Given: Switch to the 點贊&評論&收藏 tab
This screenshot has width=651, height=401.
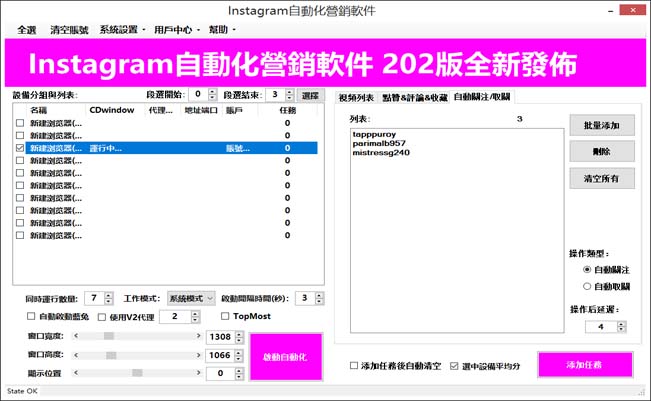Looking at the screenshot, I should (414, 98).
